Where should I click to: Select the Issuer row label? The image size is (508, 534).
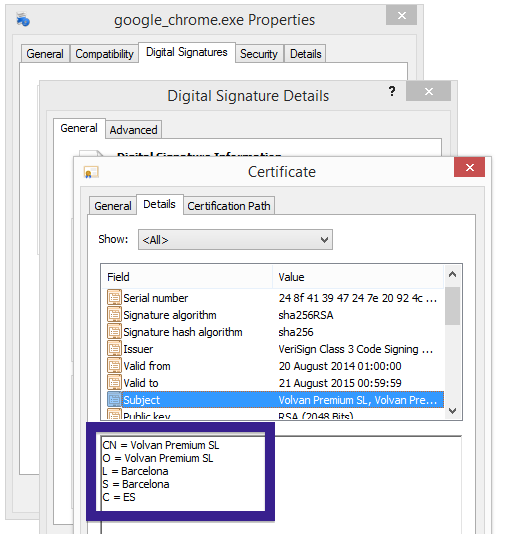(138, 349)
